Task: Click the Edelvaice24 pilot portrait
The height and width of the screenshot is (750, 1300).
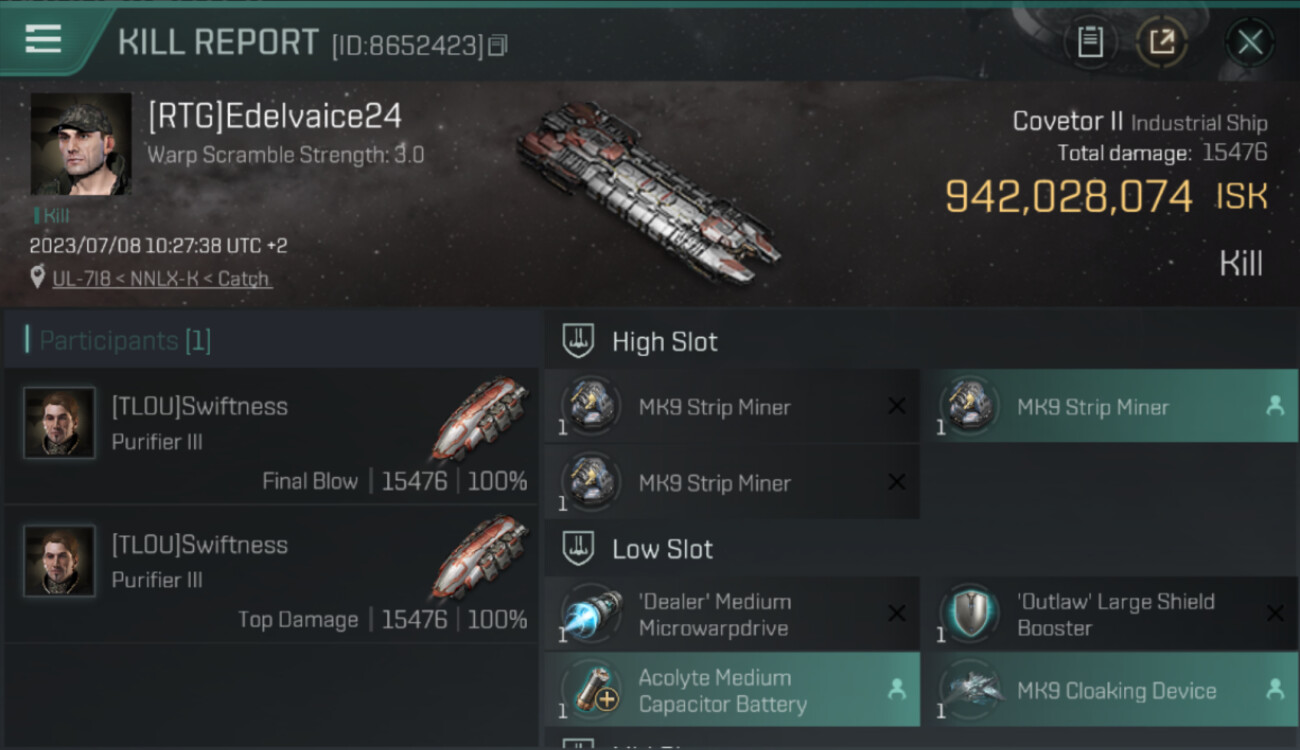Action: coord(80,144)
